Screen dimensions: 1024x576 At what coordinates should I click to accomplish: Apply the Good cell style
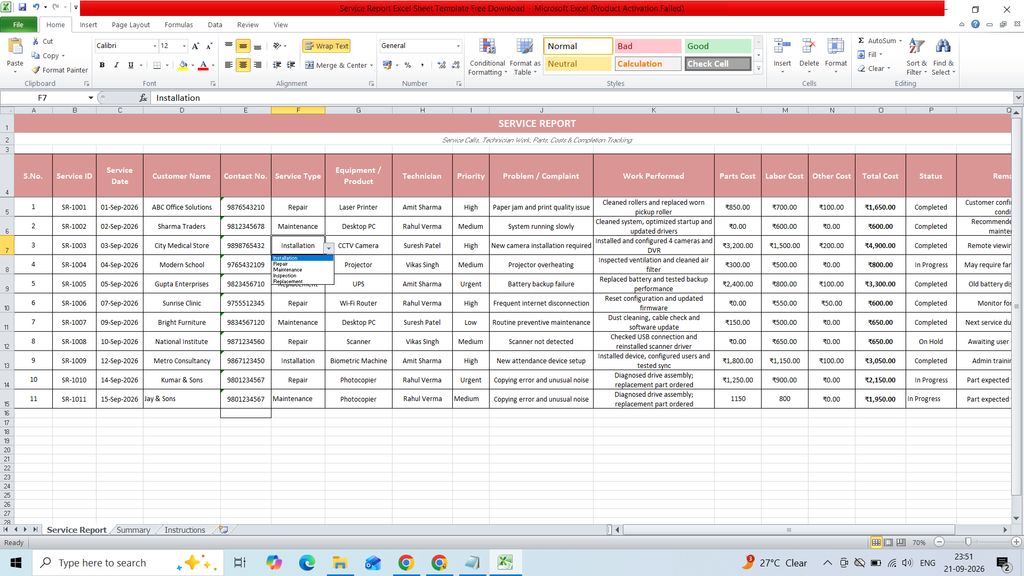coord(717,46)
